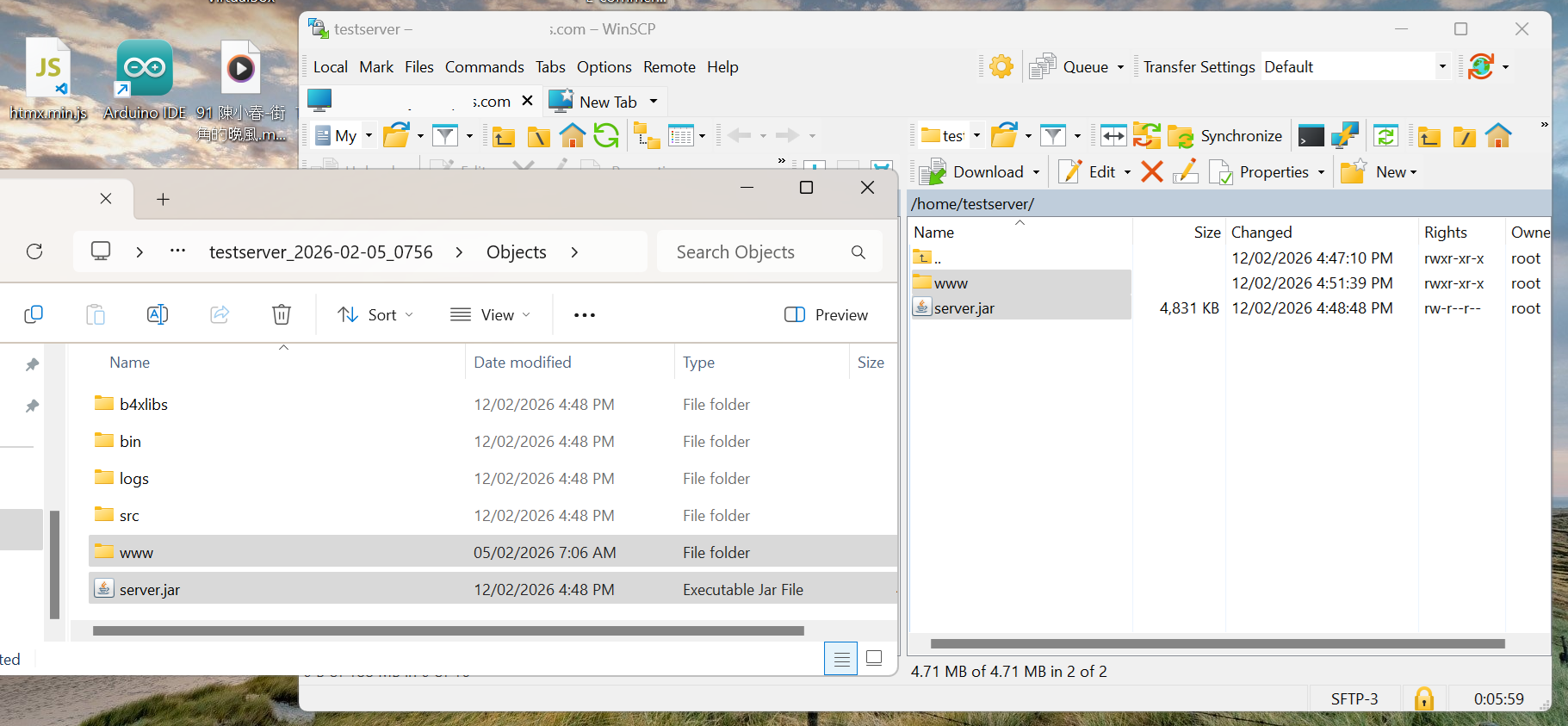The height and width of the screenshot is (726, 1568).
Task: Open the Options menu in WinSCP
Action: 604,67
